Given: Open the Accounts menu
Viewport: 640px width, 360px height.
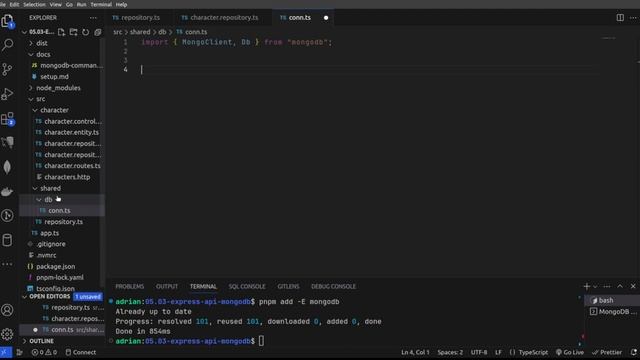Looking at the screenshot, I should click(7, 310).
